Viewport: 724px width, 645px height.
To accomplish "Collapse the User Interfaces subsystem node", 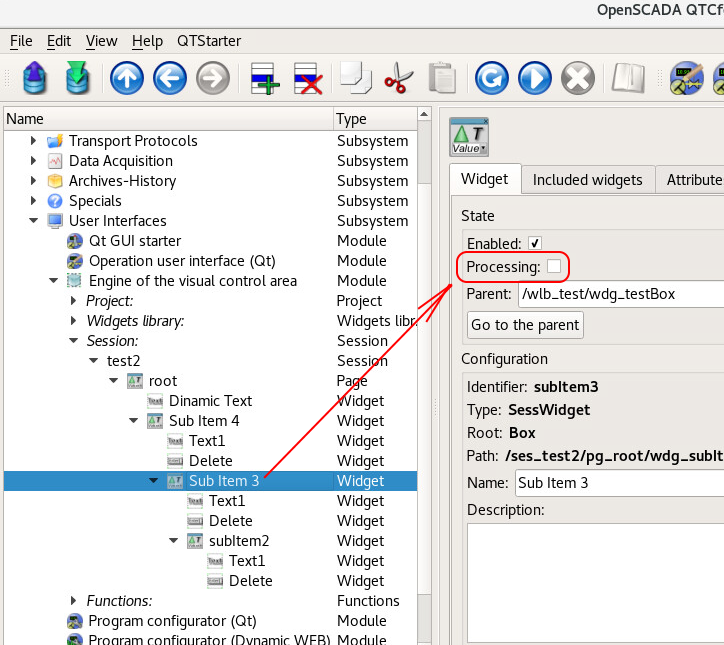I will pos(34,221).
